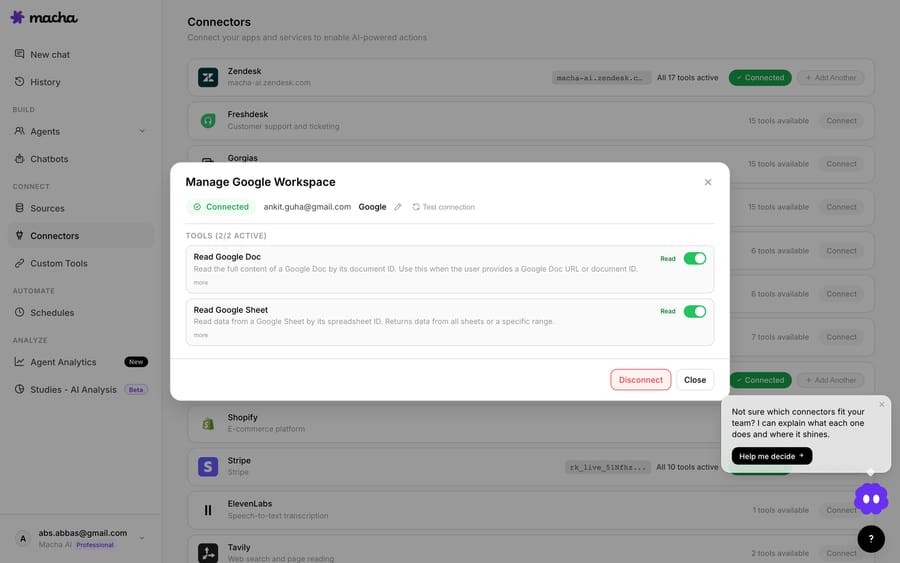Click Add Another for Zendesk

tap(831, 77)
